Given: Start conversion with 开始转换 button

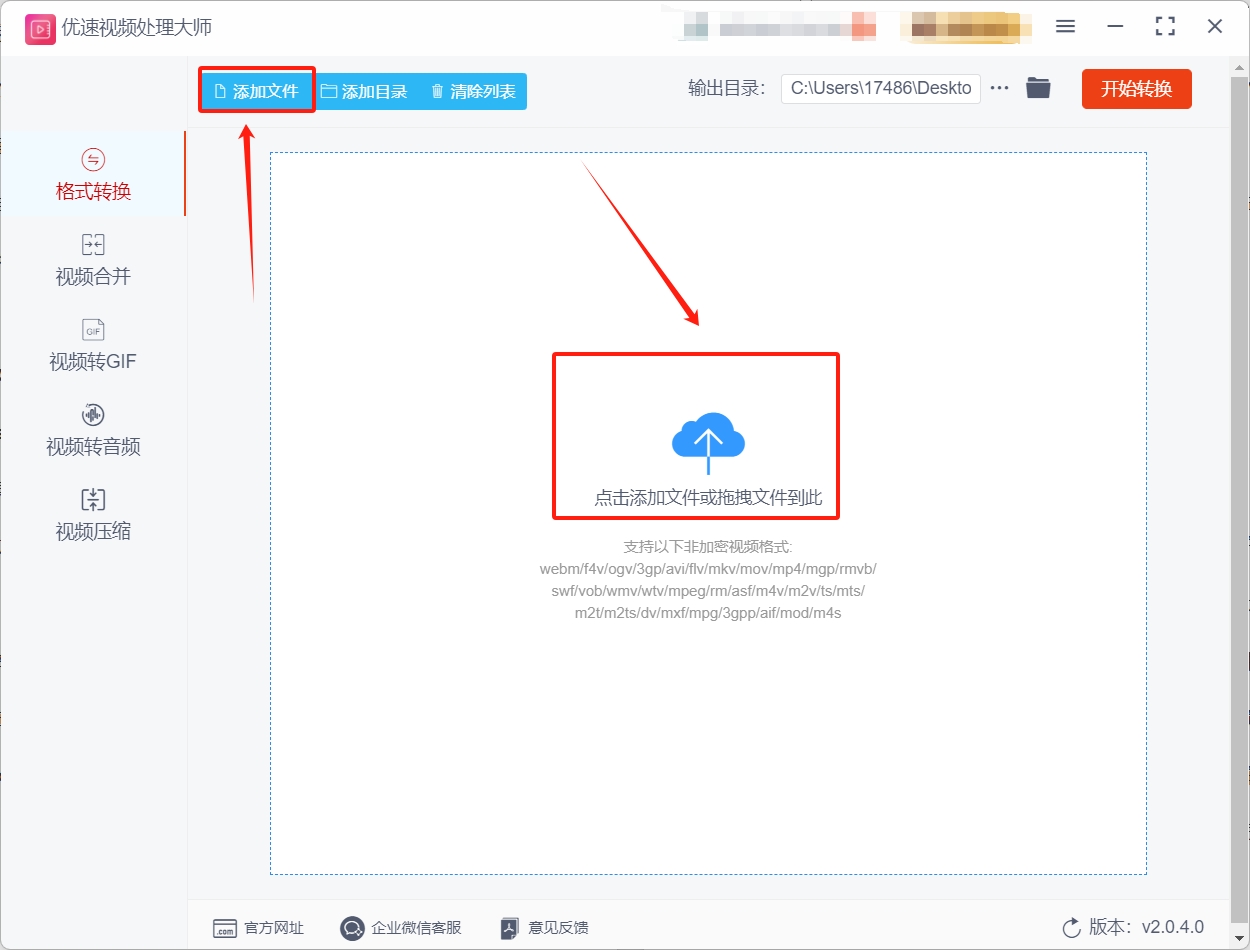Looking at the screenshot, I should (1136, 89).
